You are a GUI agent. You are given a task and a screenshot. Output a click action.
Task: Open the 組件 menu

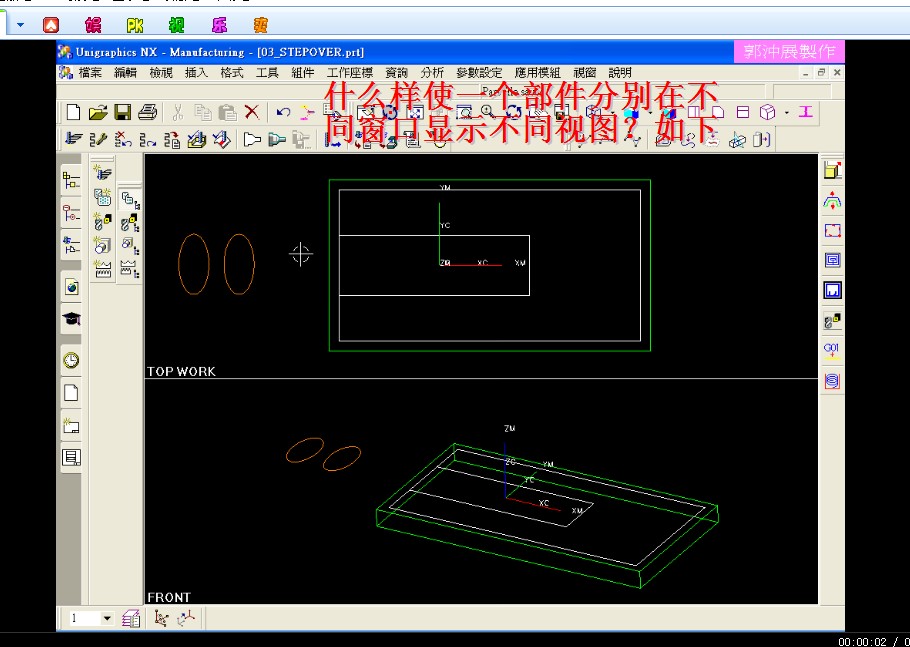[x=302, y=73]
